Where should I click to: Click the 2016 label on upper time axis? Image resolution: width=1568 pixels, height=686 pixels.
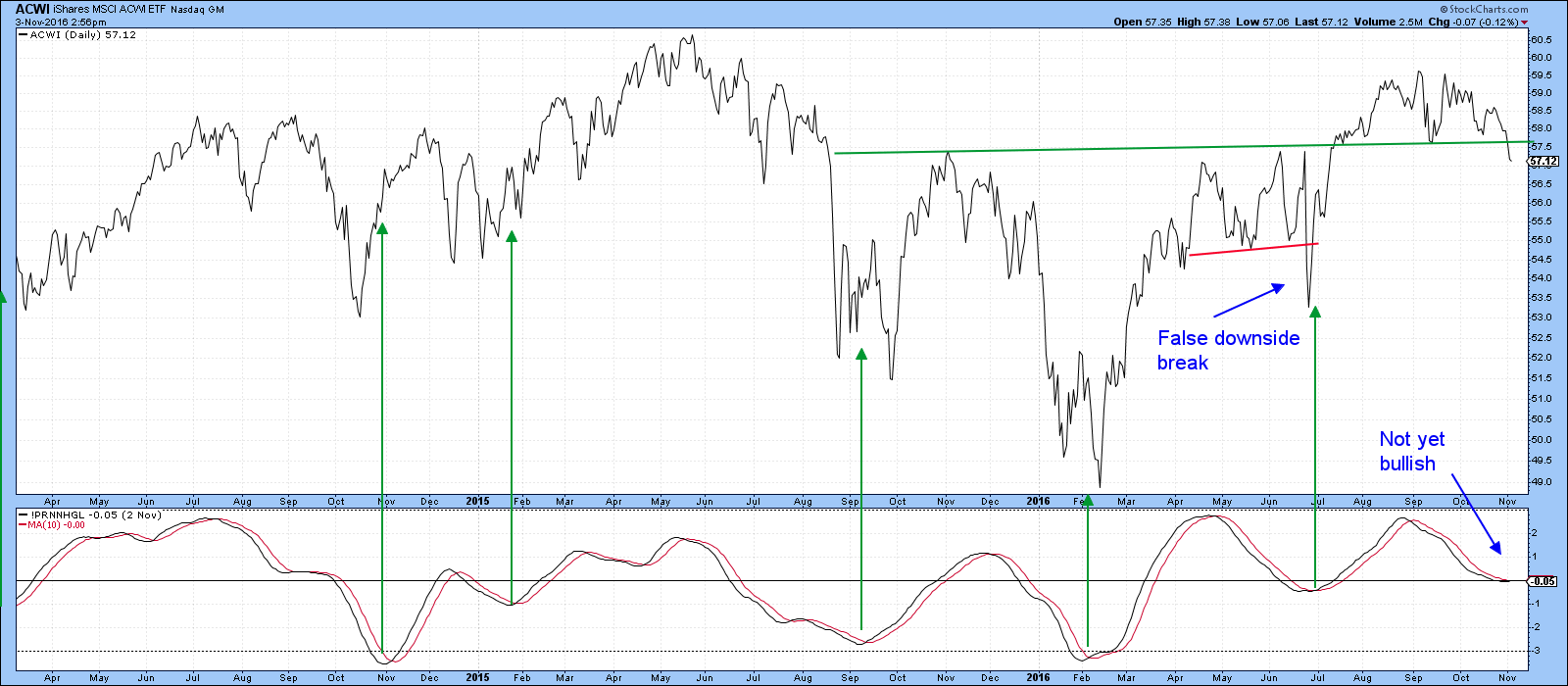tap(1038, 501)
